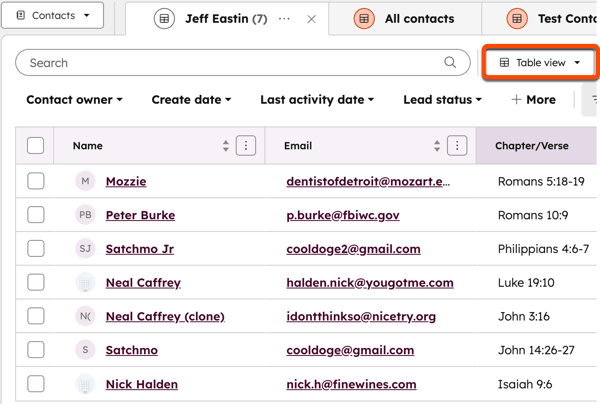Close the Jeff Eastin tab
Image resolution: width=600 pixels, height=404 pixels.
click(312, 19)
